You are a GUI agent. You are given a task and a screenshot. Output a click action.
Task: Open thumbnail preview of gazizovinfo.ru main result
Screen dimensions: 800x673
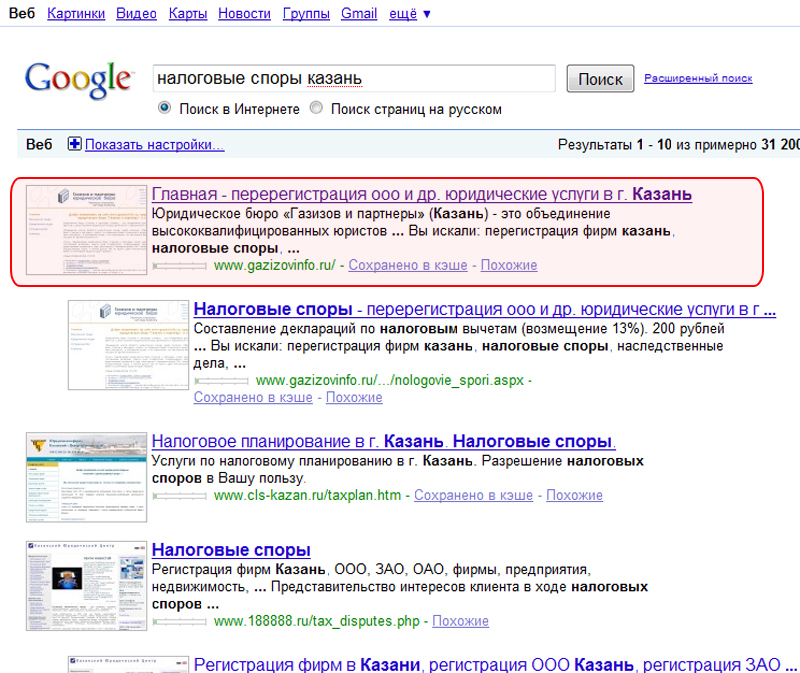[85, 231]
